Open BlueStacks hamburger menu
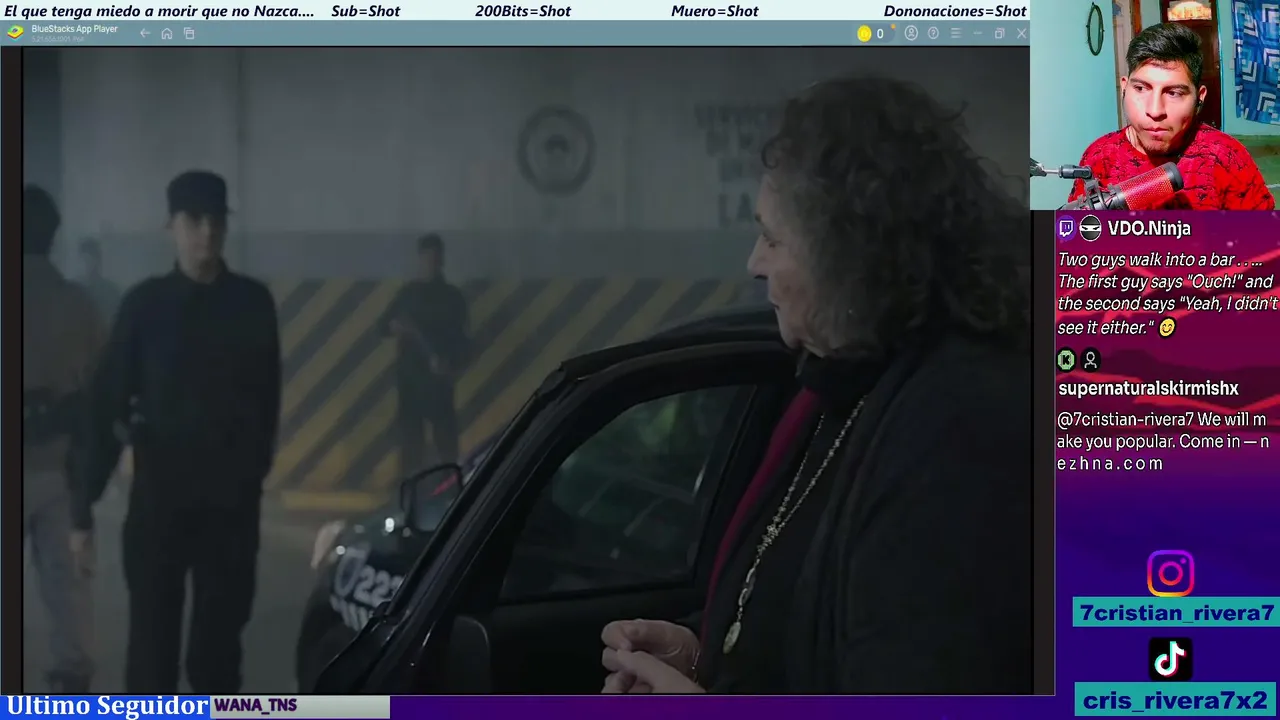 pyautogui.click(x=955, y=33)
